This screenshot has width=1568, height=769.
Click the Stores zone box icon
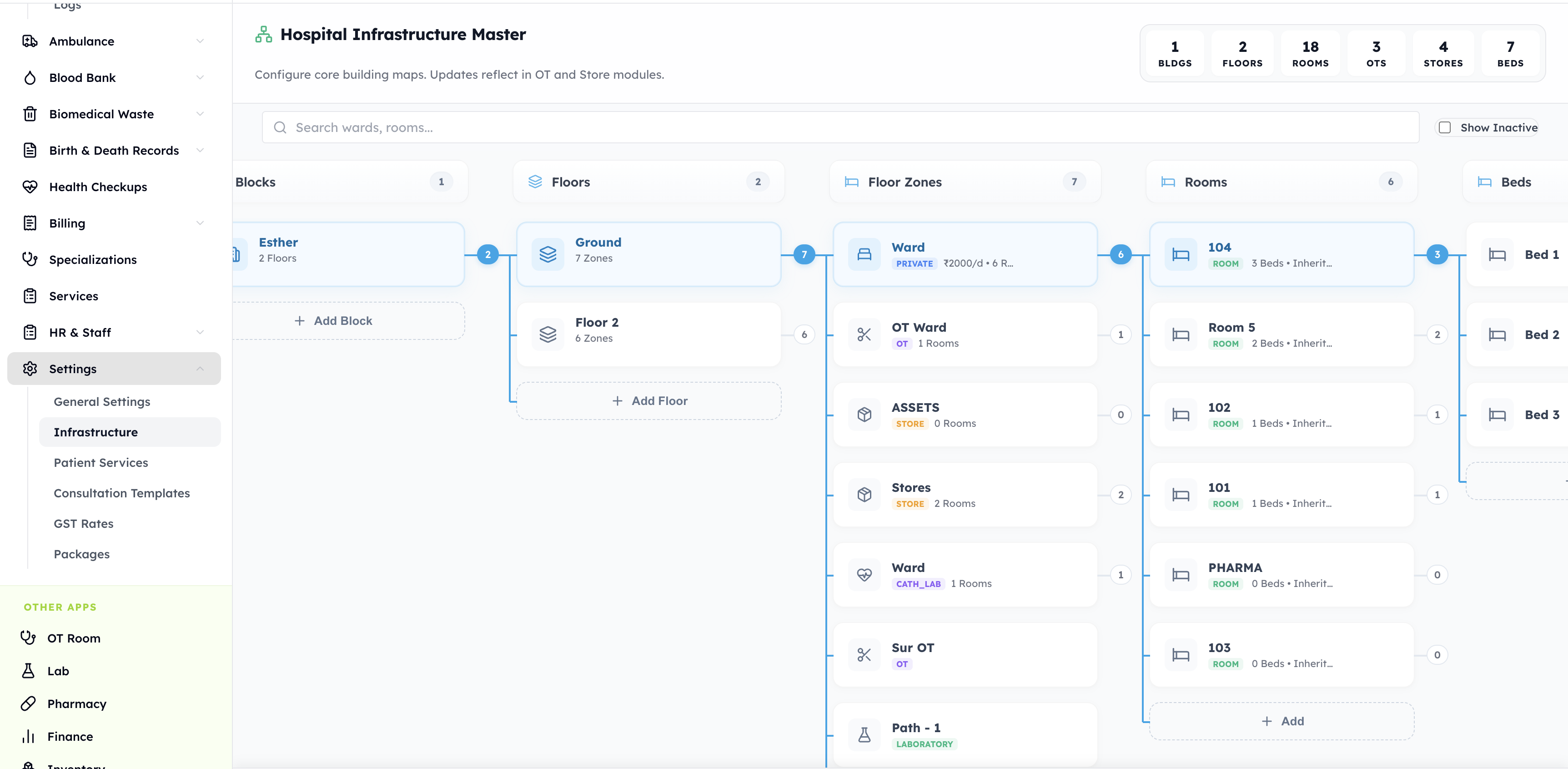pyautogui.click(x=864, y=495)
